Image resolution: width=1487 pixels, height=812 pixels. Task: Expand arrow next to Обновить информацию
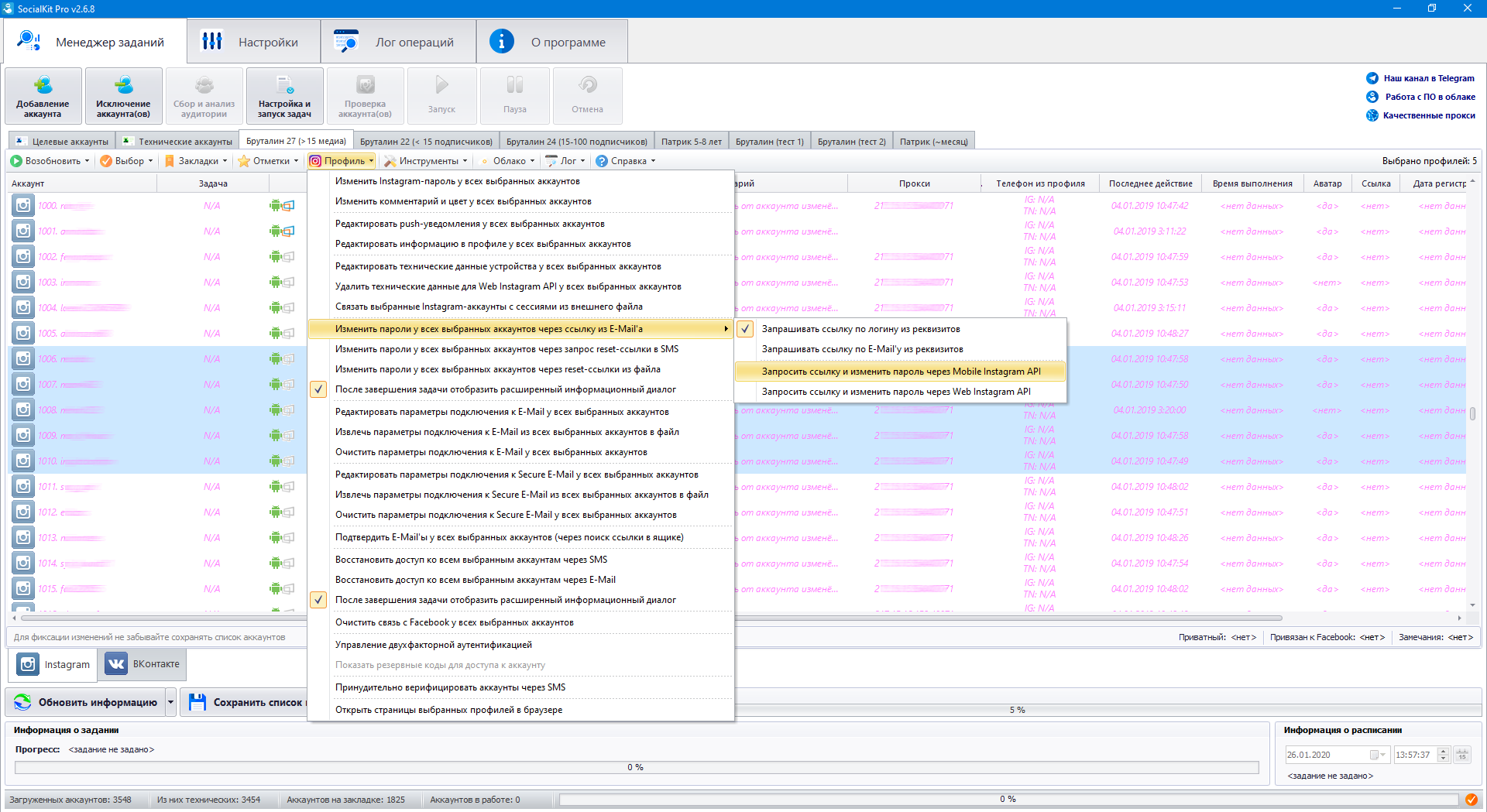[170, 702]
